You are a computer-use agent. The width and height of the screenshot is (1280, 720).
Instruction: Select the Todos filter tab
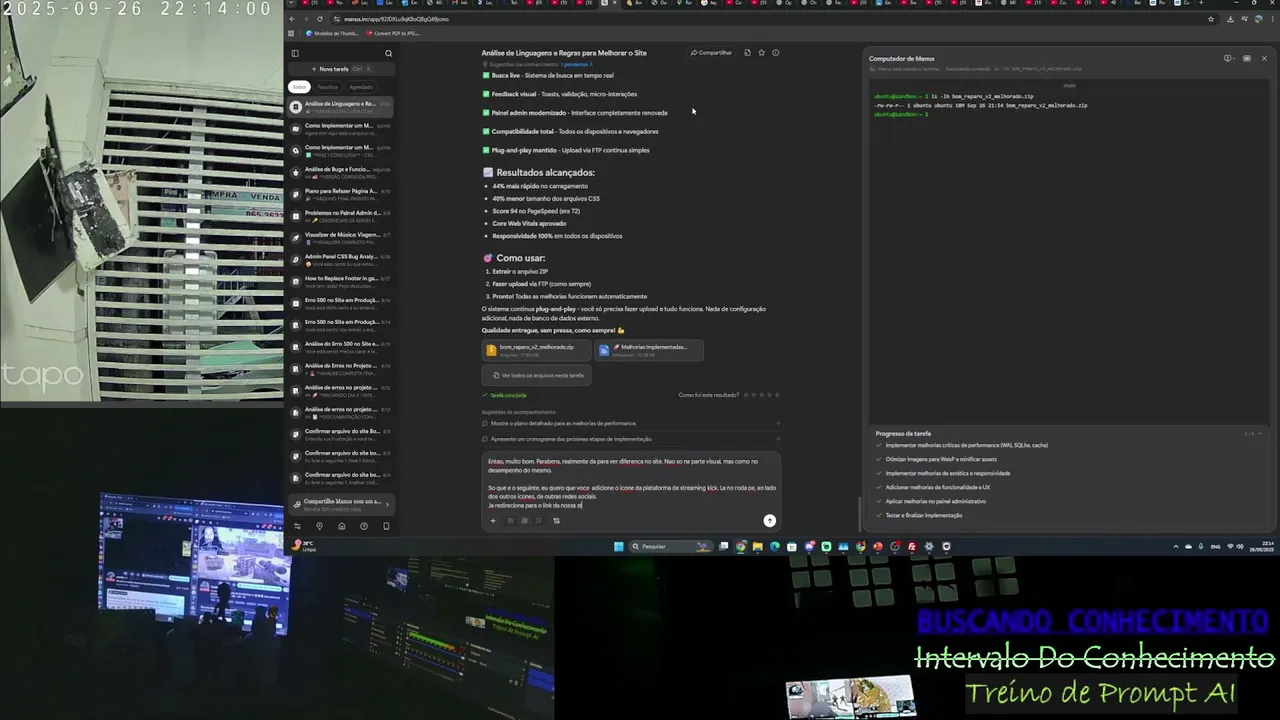point(299,87)
